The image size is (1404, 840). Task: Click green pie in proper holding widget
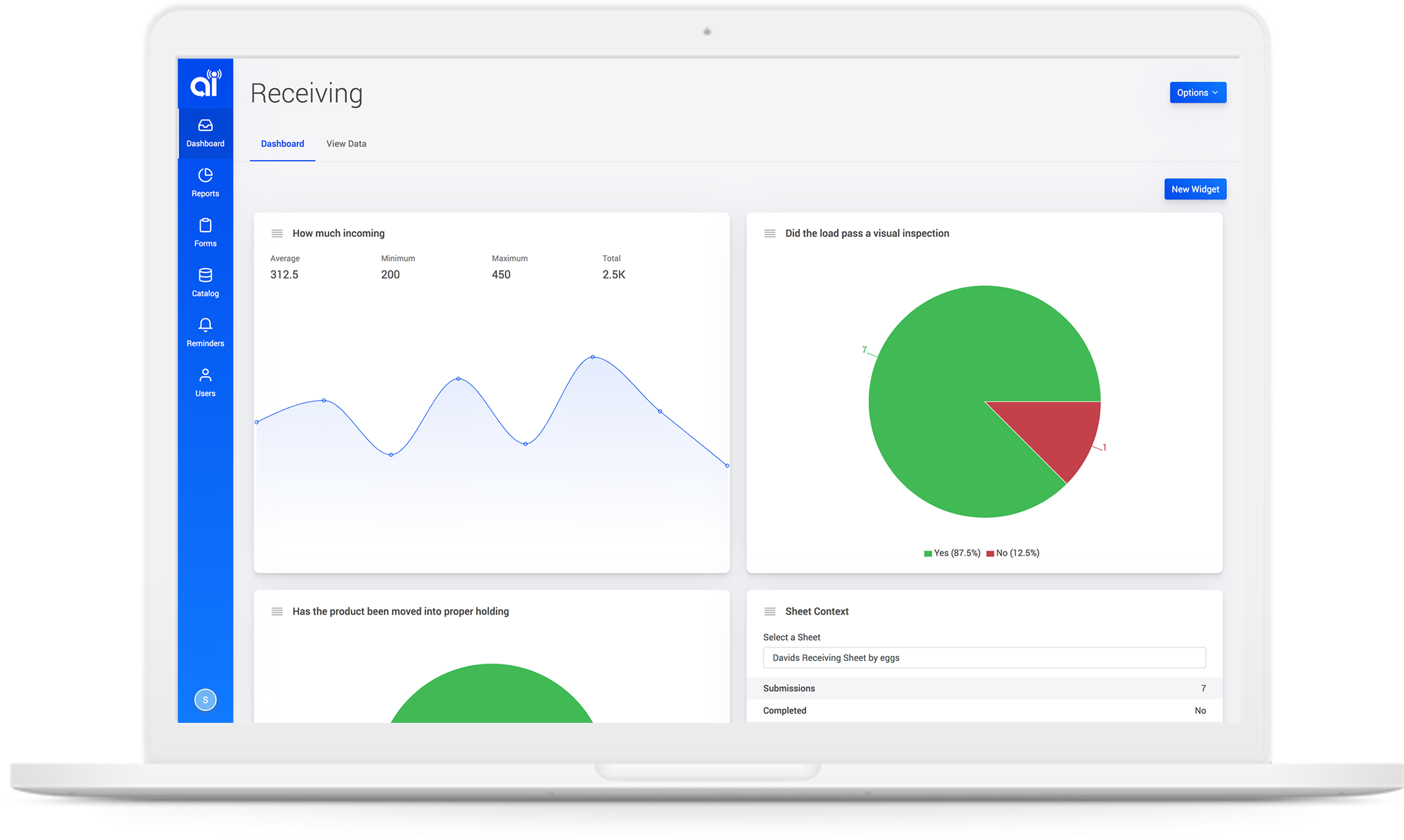coord(492,697)
